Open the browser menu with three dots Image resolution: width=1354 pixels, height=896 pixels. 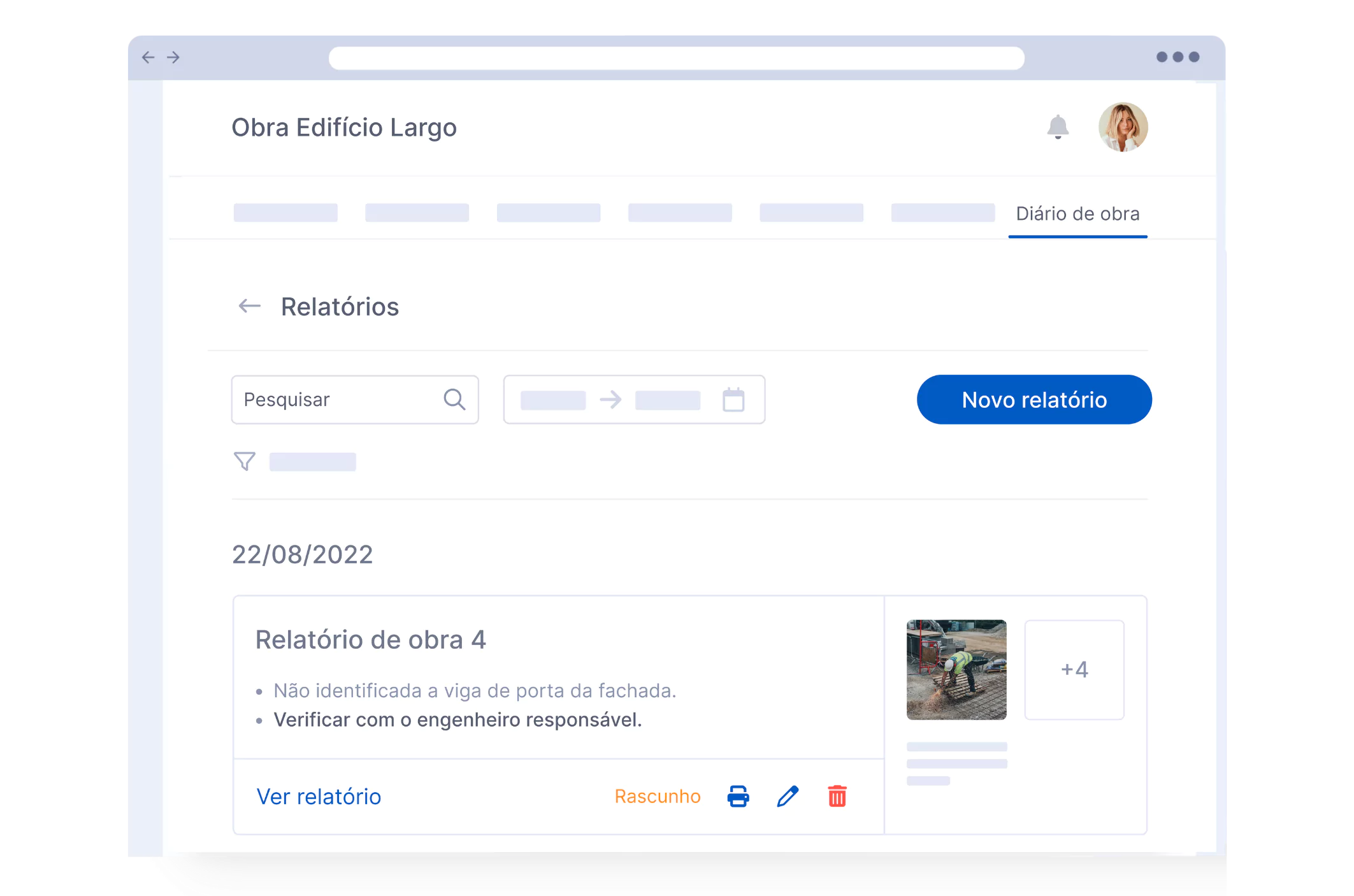pos(1178,57)
